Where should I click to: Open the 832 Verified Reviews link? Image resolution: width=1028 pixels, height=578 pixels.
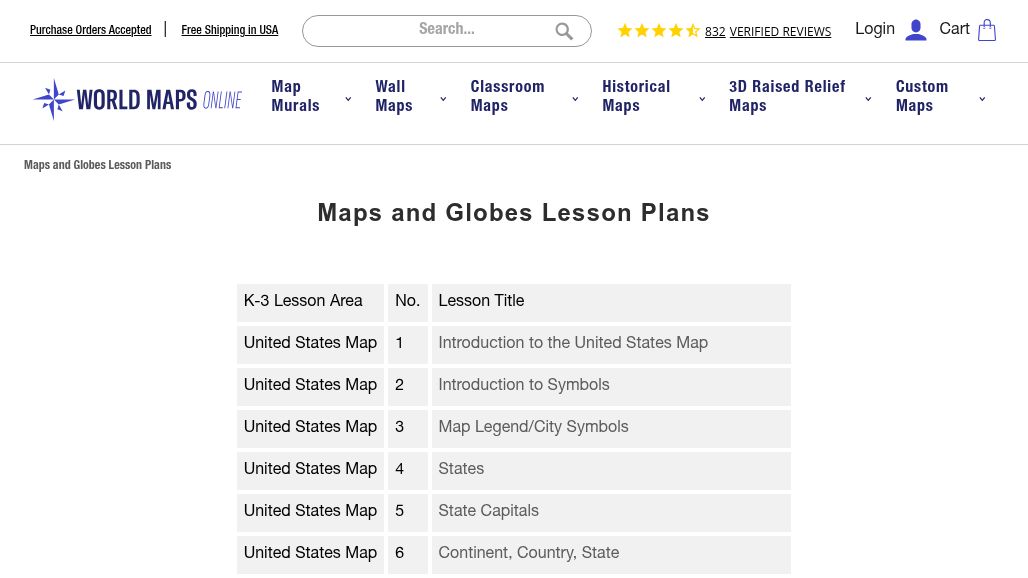pyautogui.click(x=768, y=31)
